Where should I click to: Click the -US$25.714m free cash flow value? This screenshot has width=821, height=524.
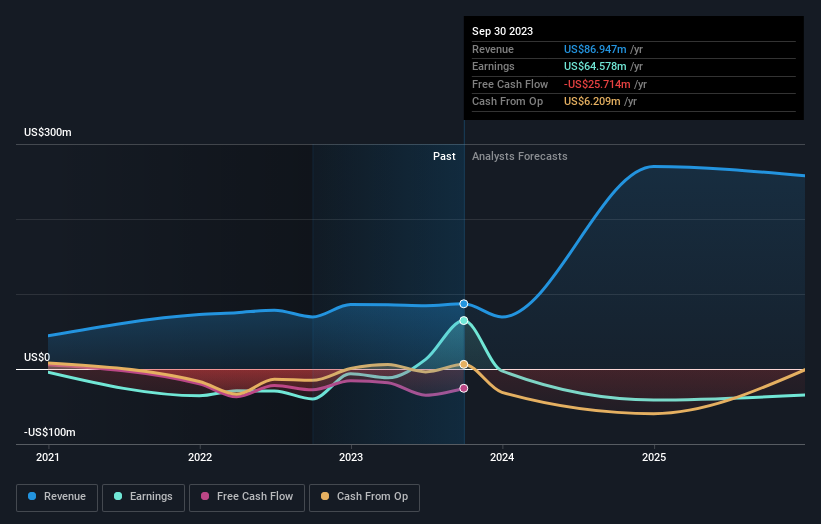597,84
